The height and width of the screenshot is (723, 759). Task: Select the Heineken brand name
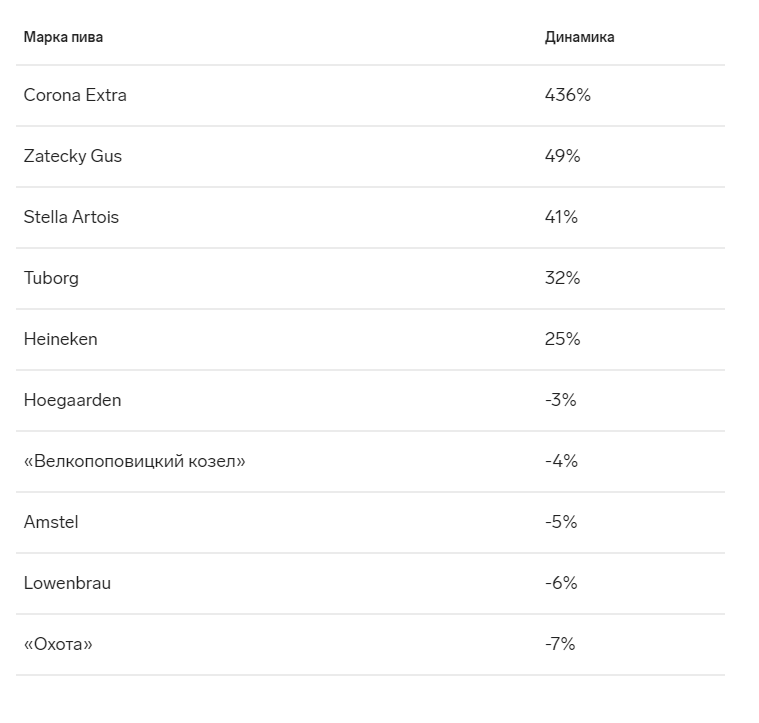61,339
